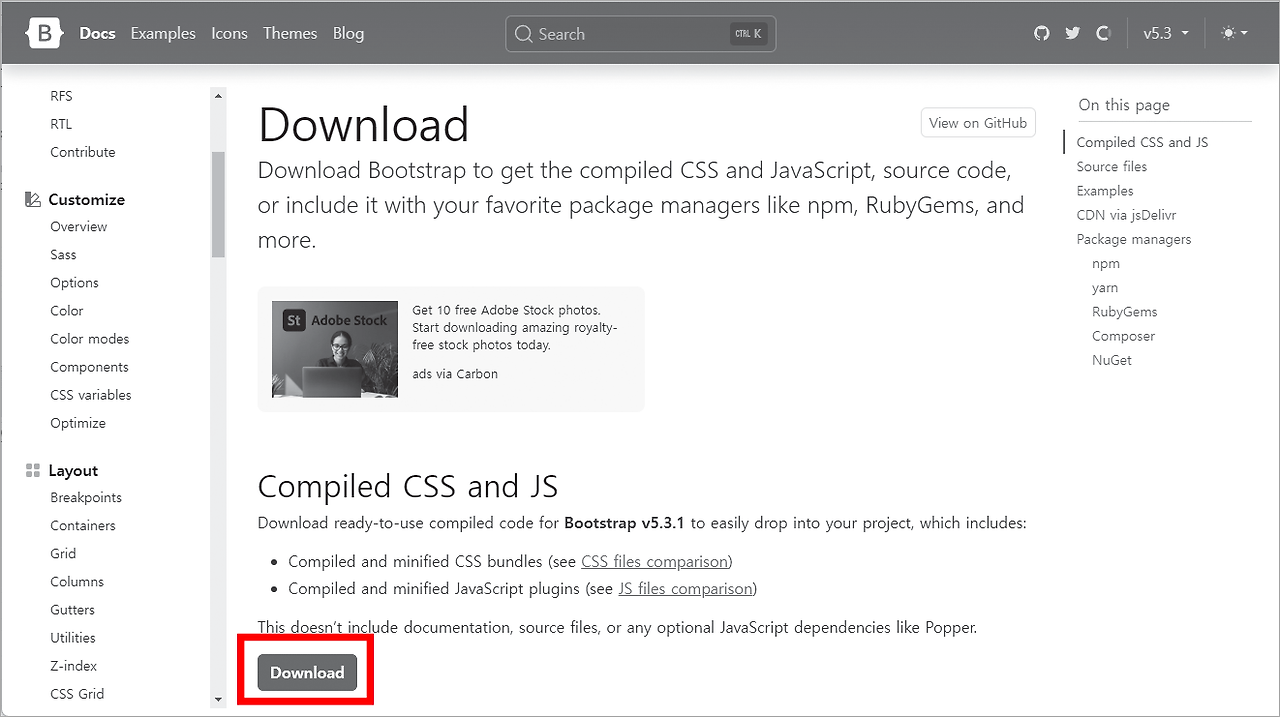Click the View on GitHub button

point(978,123)
